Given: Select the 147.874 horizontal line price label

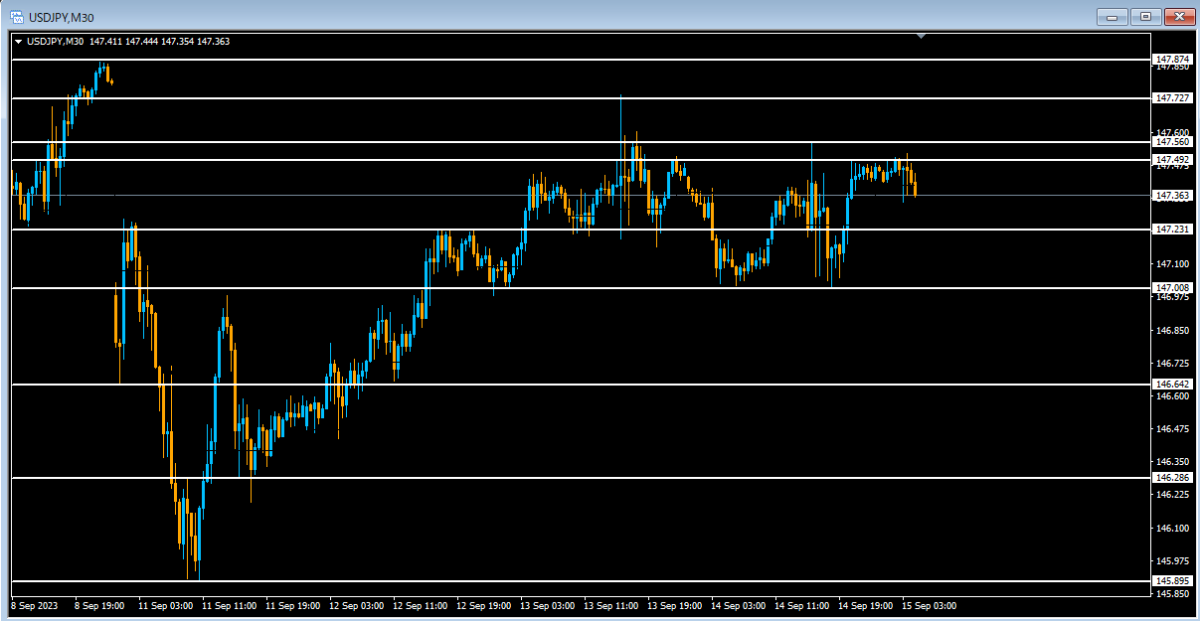Looking at the screenshot, I should pyautogui.click(x=1172, y=59).
